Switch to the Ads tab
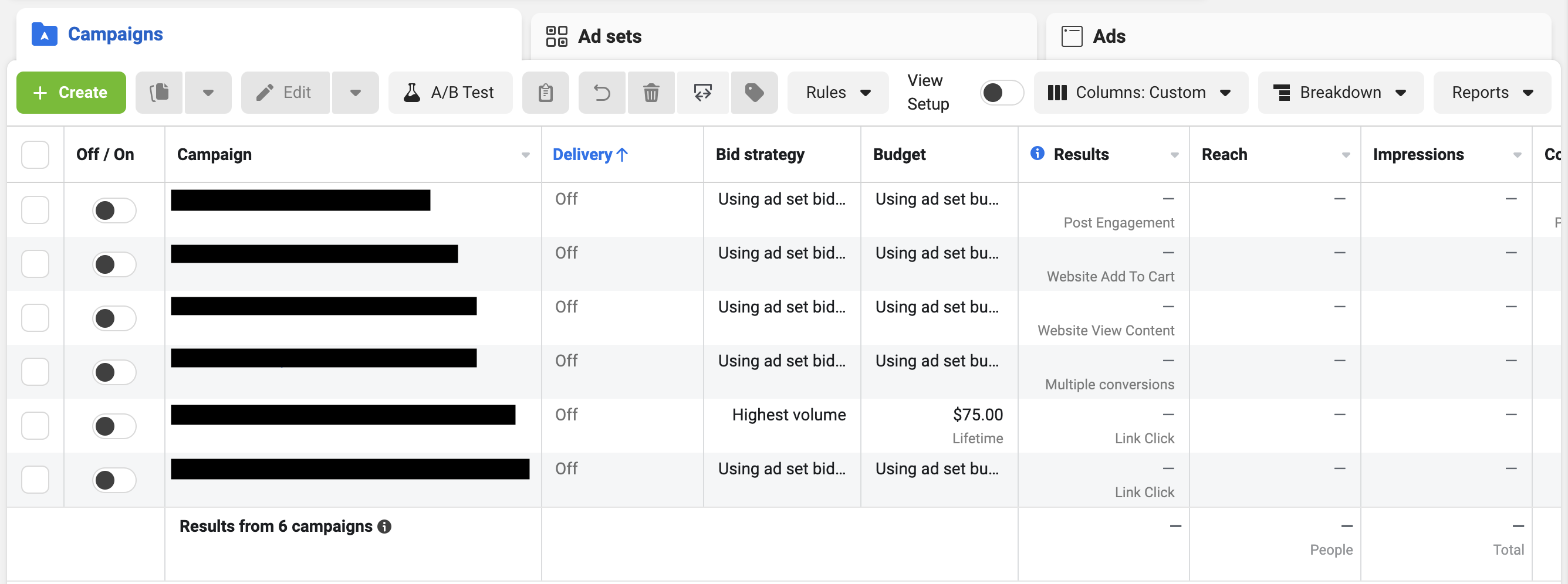Image resolution: width=1568 pixels, height=584 pixels. [1298, 36]
